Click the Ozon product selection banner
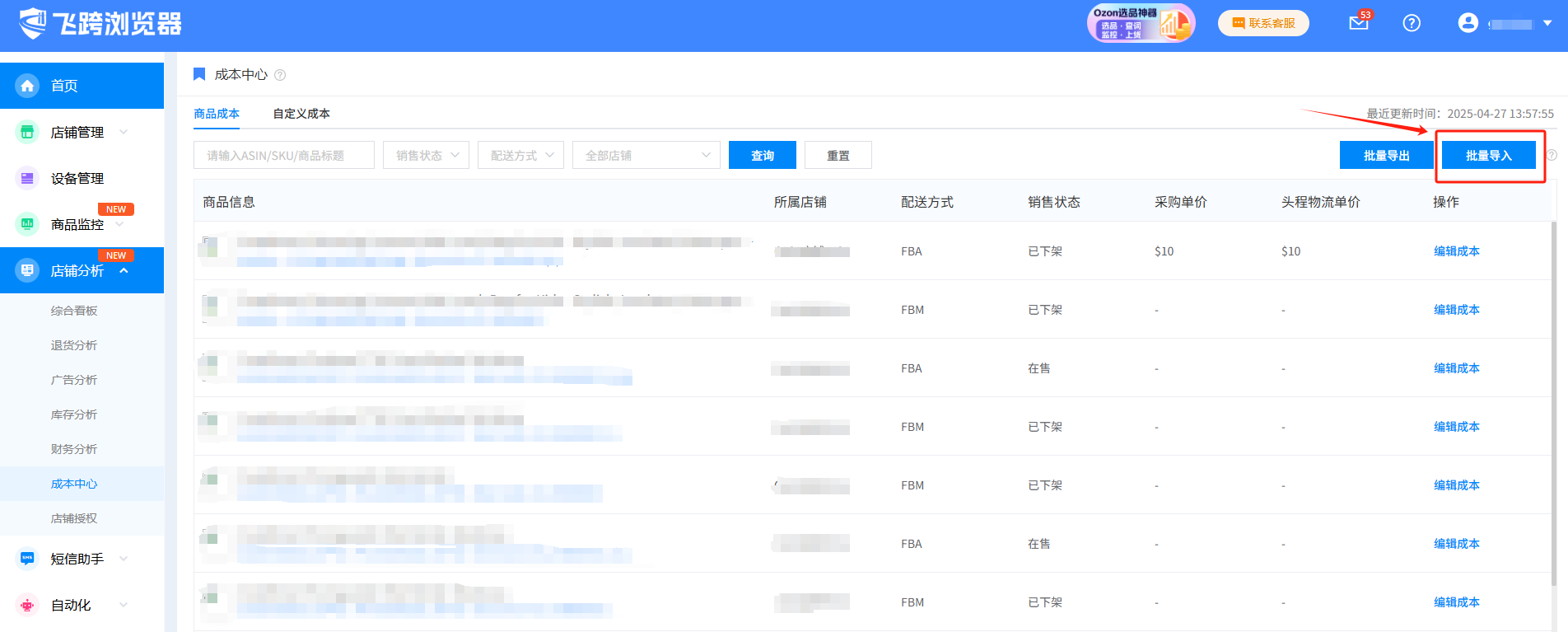Screen dimensions: 1568x632 click(1141, 23)
